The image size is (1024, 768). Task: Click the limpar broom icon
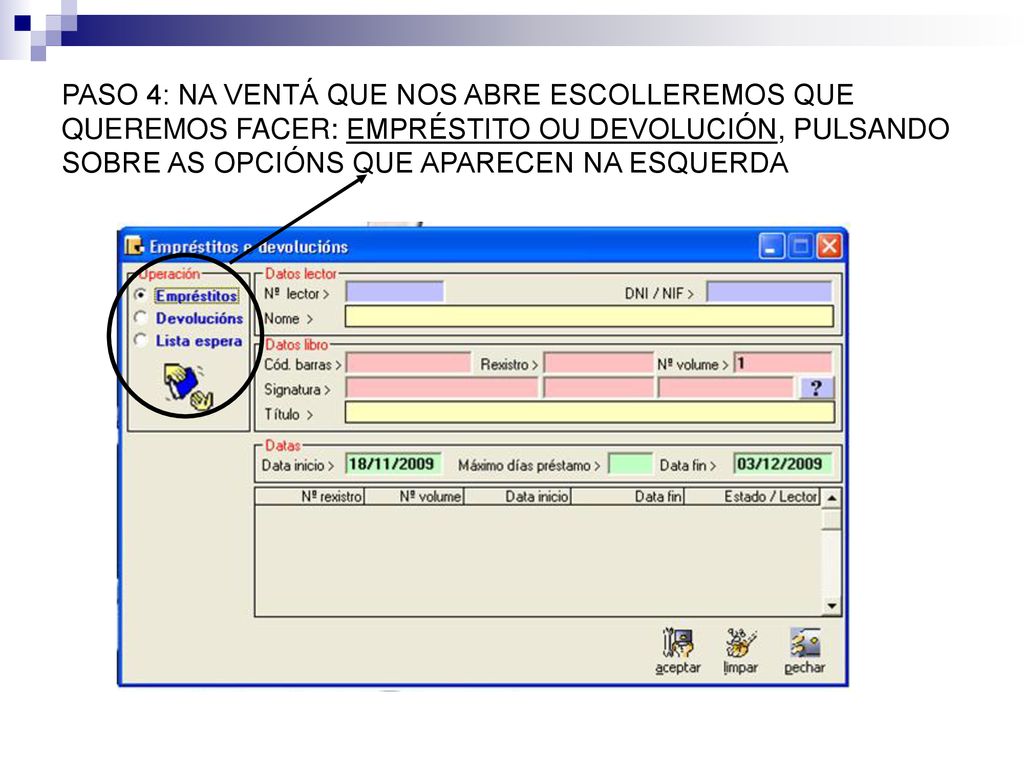click(x=741, y=643)
